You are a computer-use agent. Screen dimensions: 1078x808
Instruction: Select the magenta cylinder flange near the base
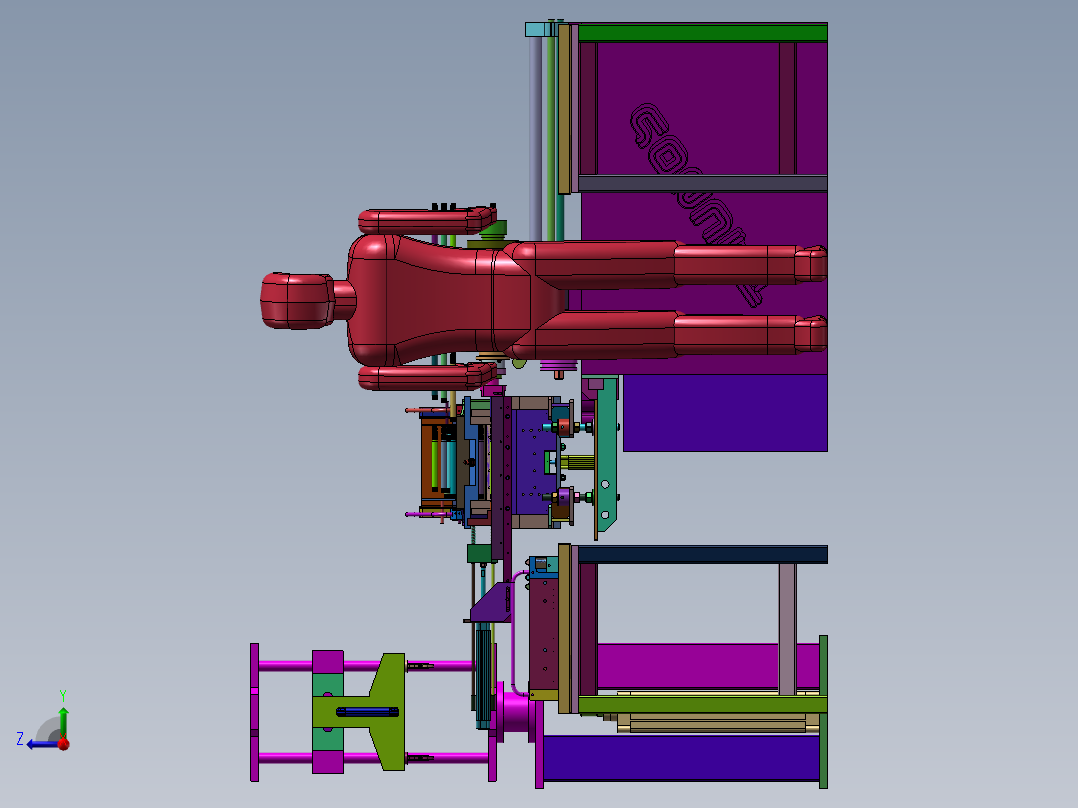pyautogui.click(x=514, y=710)
